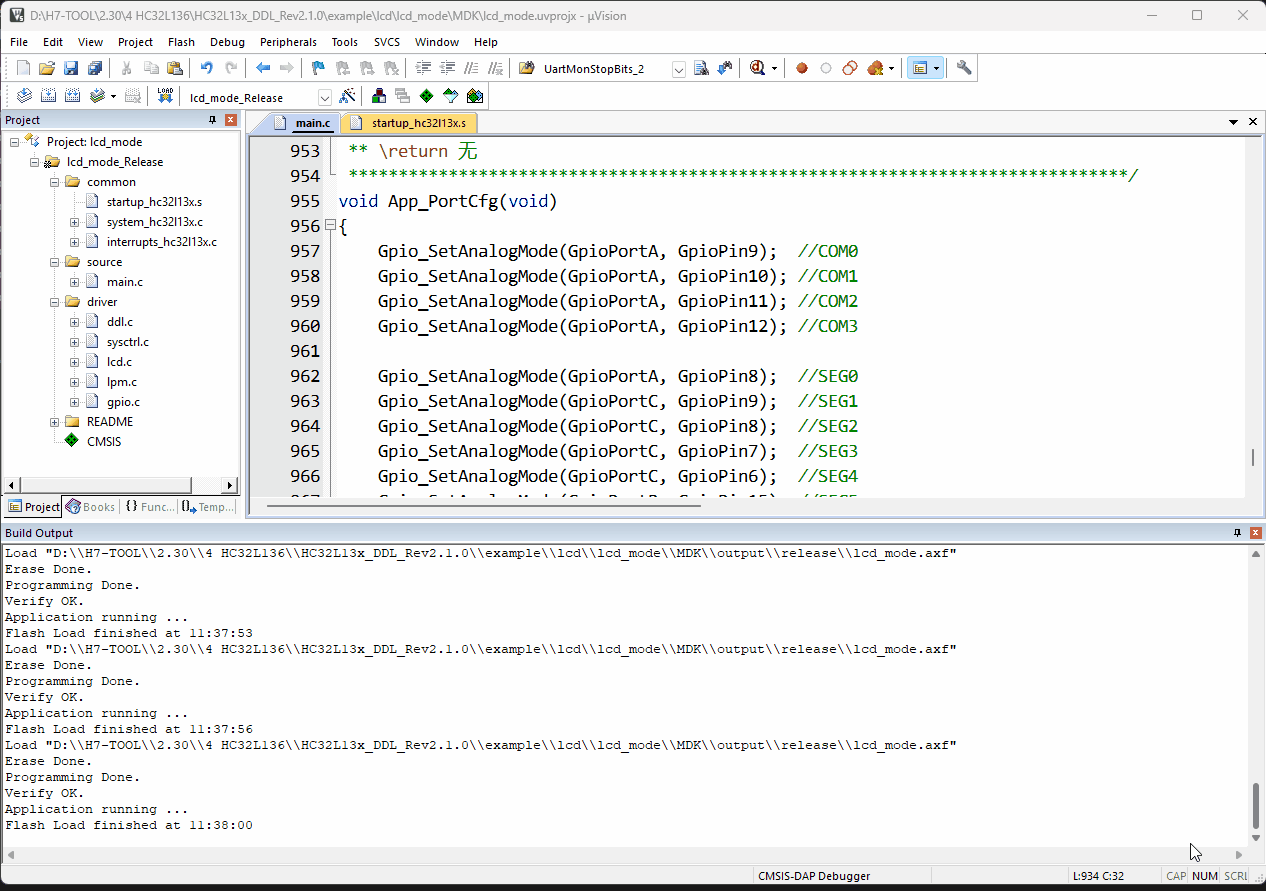1266x891 pixels.
Task: Open the UartMonStopBits_2 search dropdown
Action: coord(679,69)
